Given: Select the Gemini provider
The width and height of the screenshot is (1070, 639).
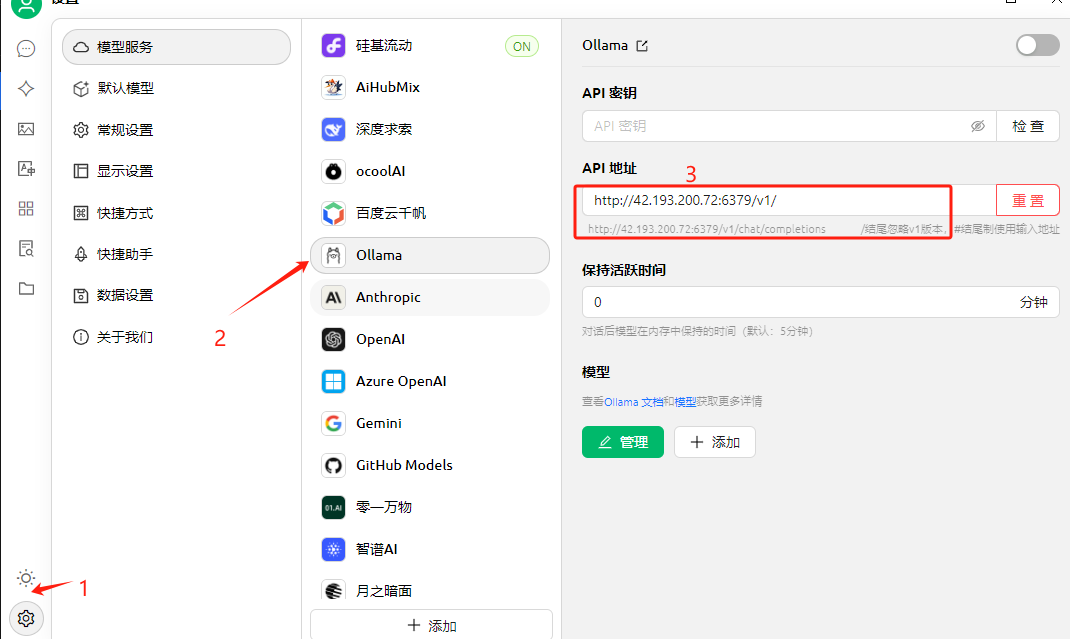Looking at the screenshot, I should [x=430, y=423].
